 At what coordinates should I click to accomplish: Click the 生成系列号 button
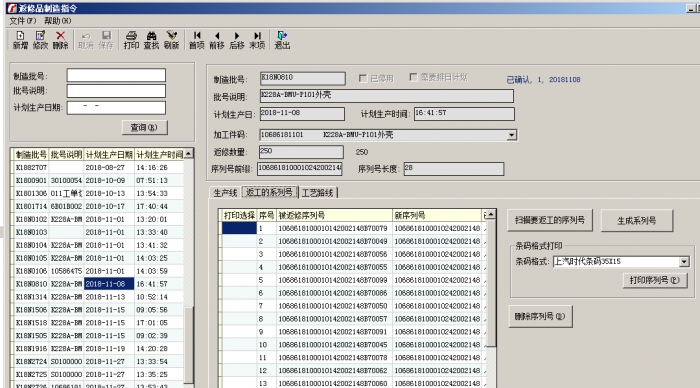tap(637, 220)
